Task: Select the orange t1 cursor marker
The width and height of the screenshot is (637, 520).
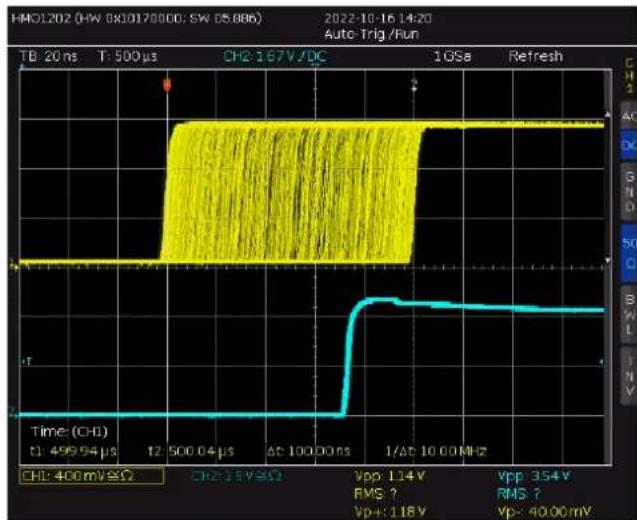Action: 167,85
